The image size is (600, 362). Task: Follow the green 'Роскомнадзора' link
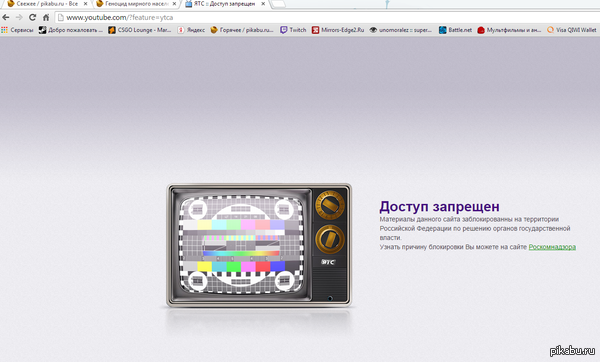coord(552,247)
